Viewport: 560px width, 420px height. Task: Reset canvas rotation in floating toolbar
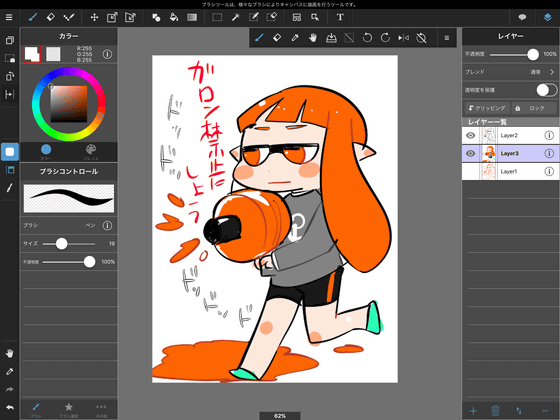click(x=421, y=38)
